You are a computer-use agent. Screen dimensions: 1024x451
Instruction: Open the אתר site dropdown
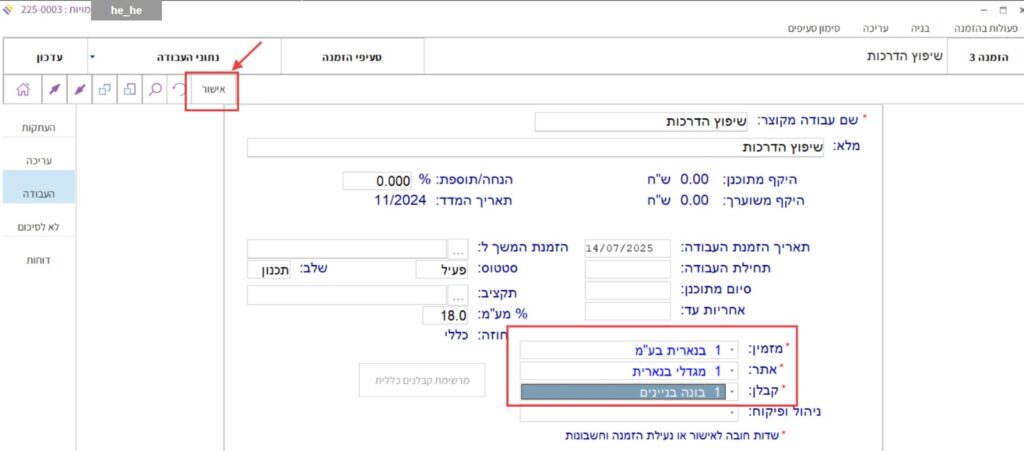pos(730,370)
